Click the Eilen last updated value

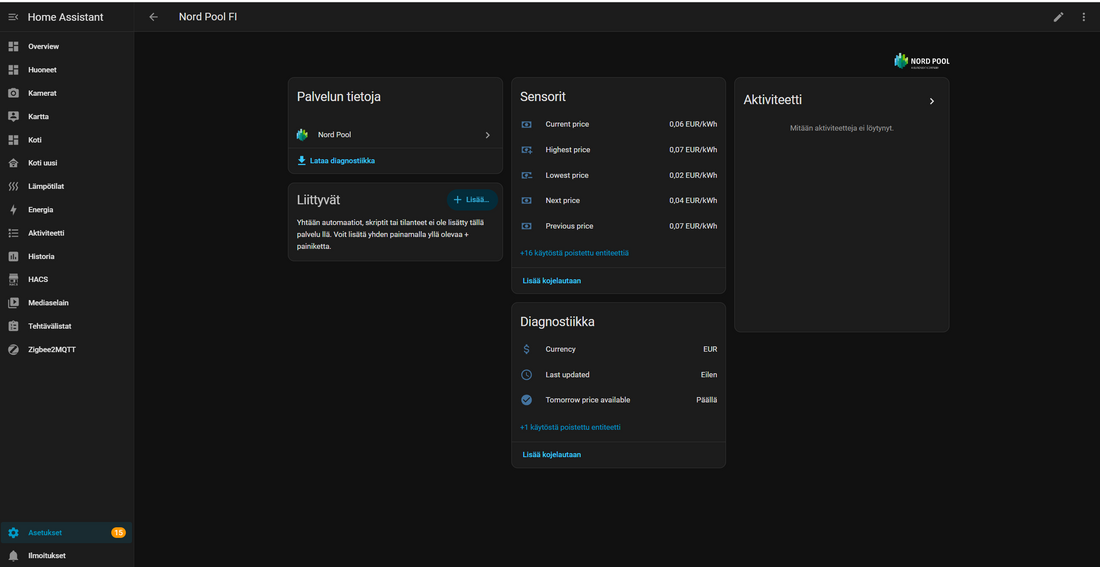(709, 375)
